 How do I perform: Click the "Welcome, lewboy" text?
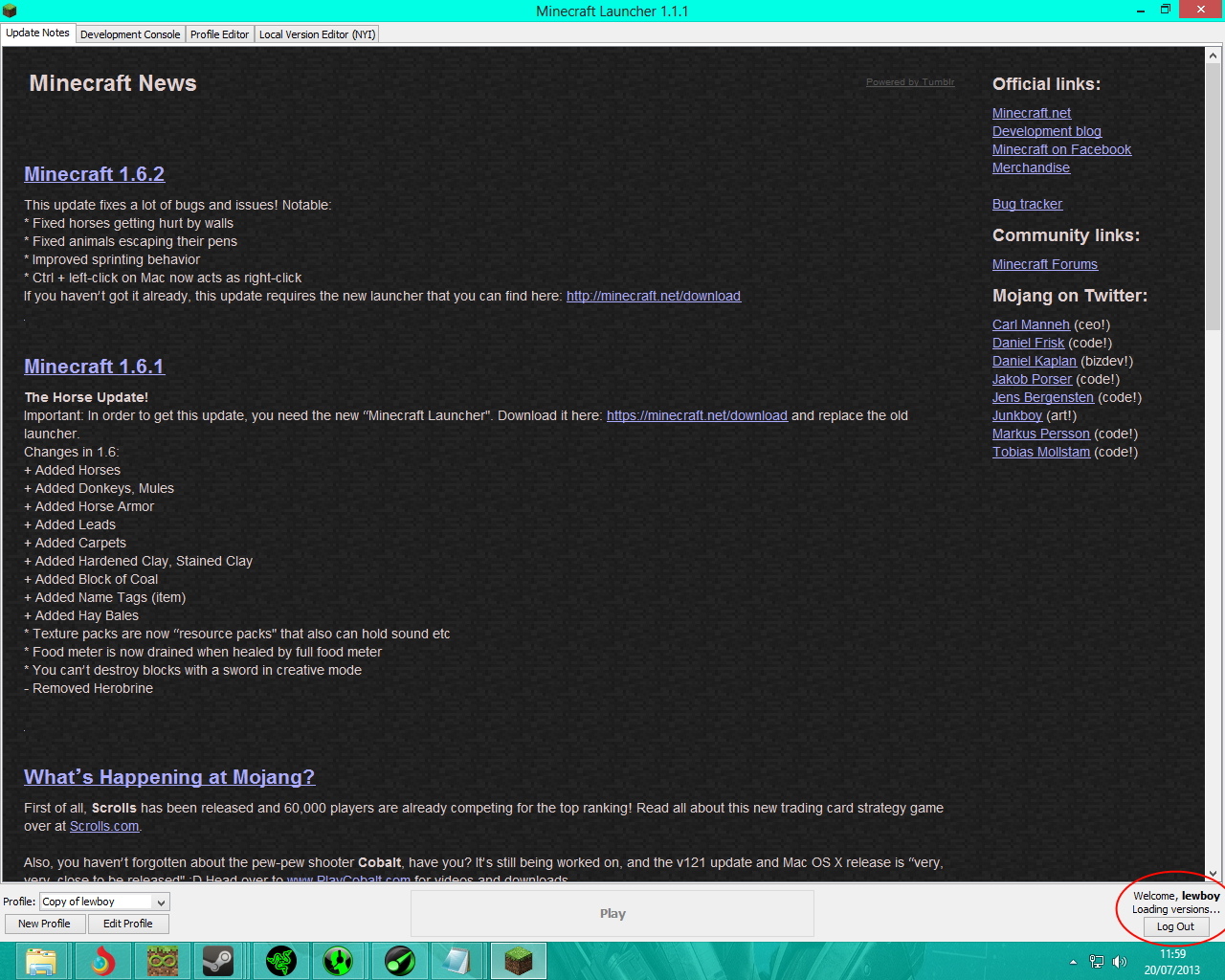click(x=1176, y=896)
